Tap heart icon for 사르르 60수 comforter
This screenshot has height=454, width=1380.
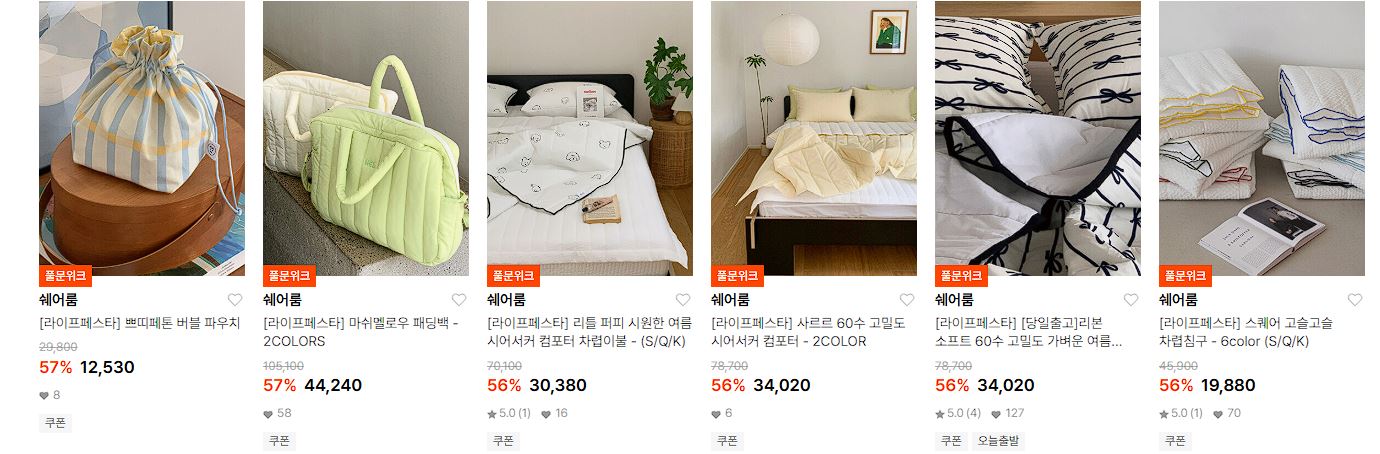[x=907, y=300]
